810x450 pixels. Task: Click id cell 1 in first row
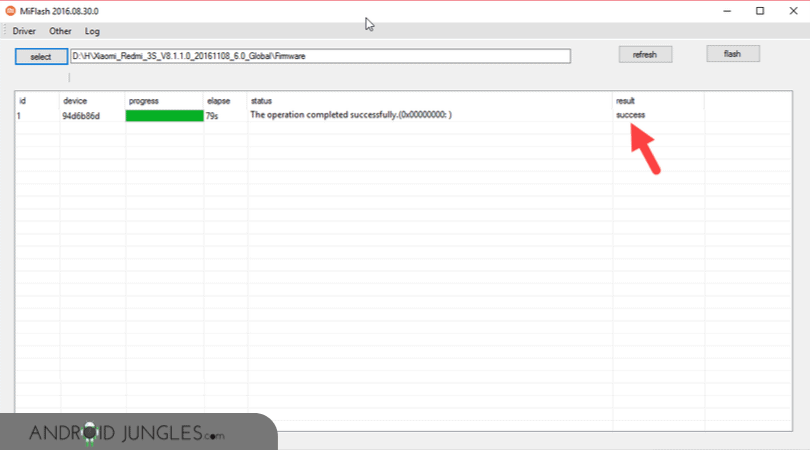tap(19, 116)
